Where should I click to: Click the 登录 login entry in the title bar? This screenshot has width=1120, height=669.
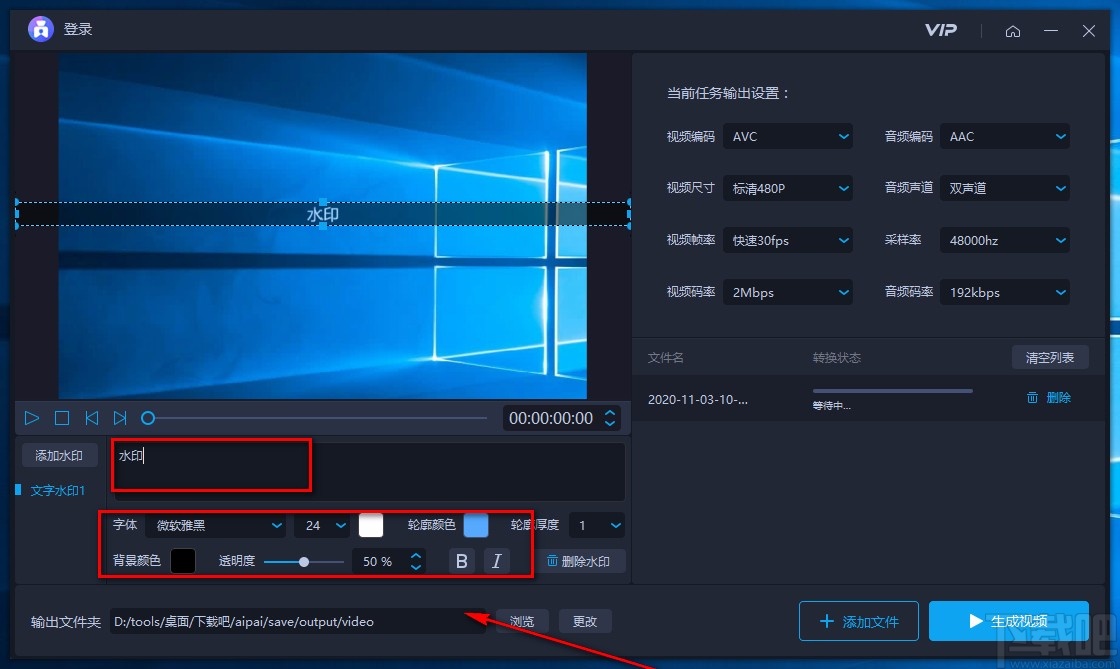79,29
